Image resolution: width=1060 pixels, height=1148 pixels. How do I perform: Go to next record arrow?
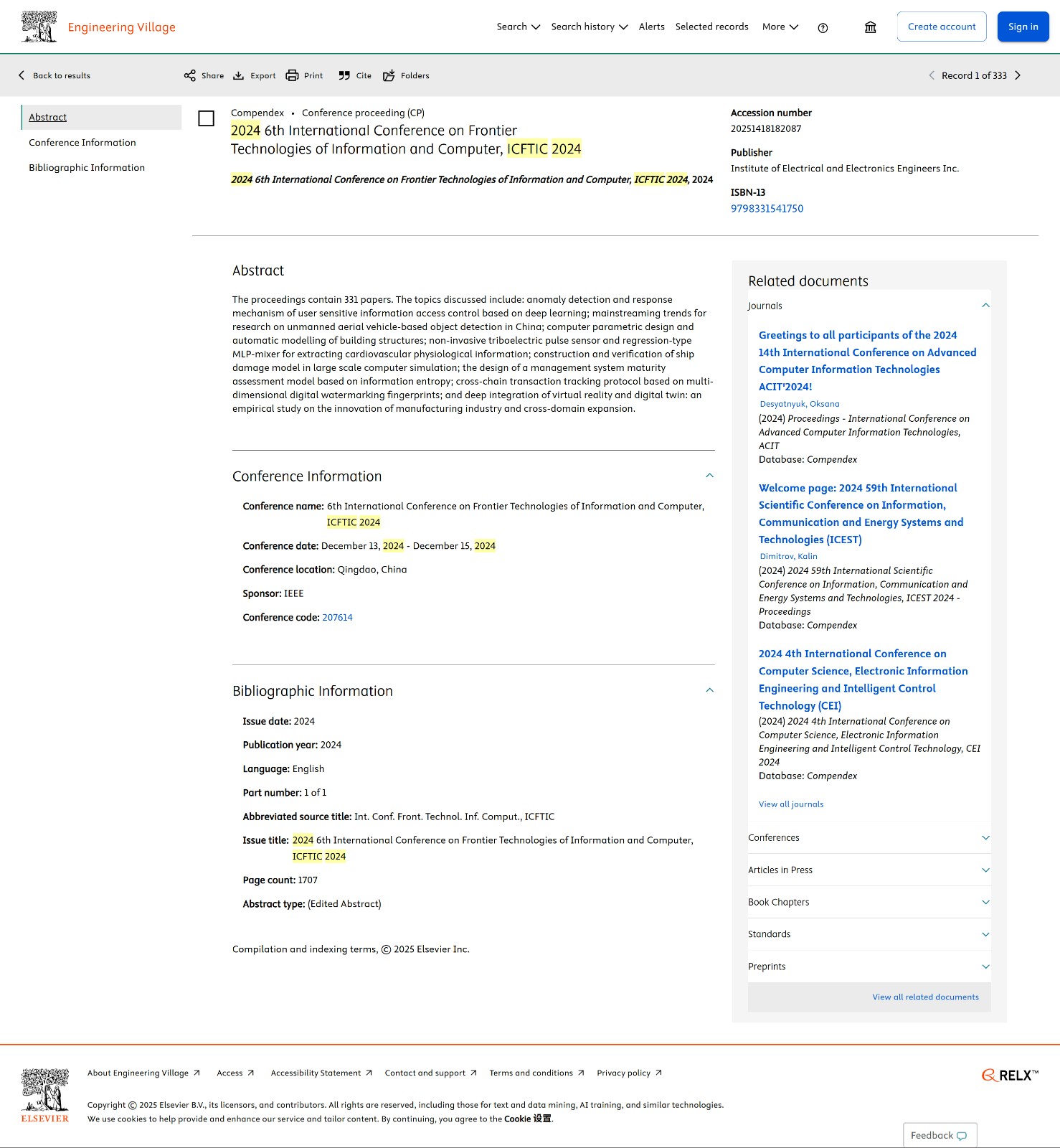pos(1018,75)
